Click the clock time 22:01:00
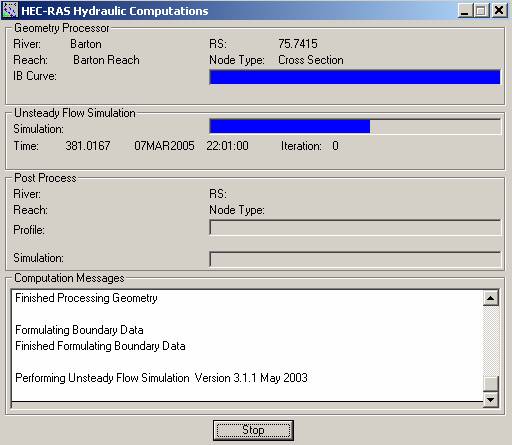The image size is (512, 445). pos(227,146)
